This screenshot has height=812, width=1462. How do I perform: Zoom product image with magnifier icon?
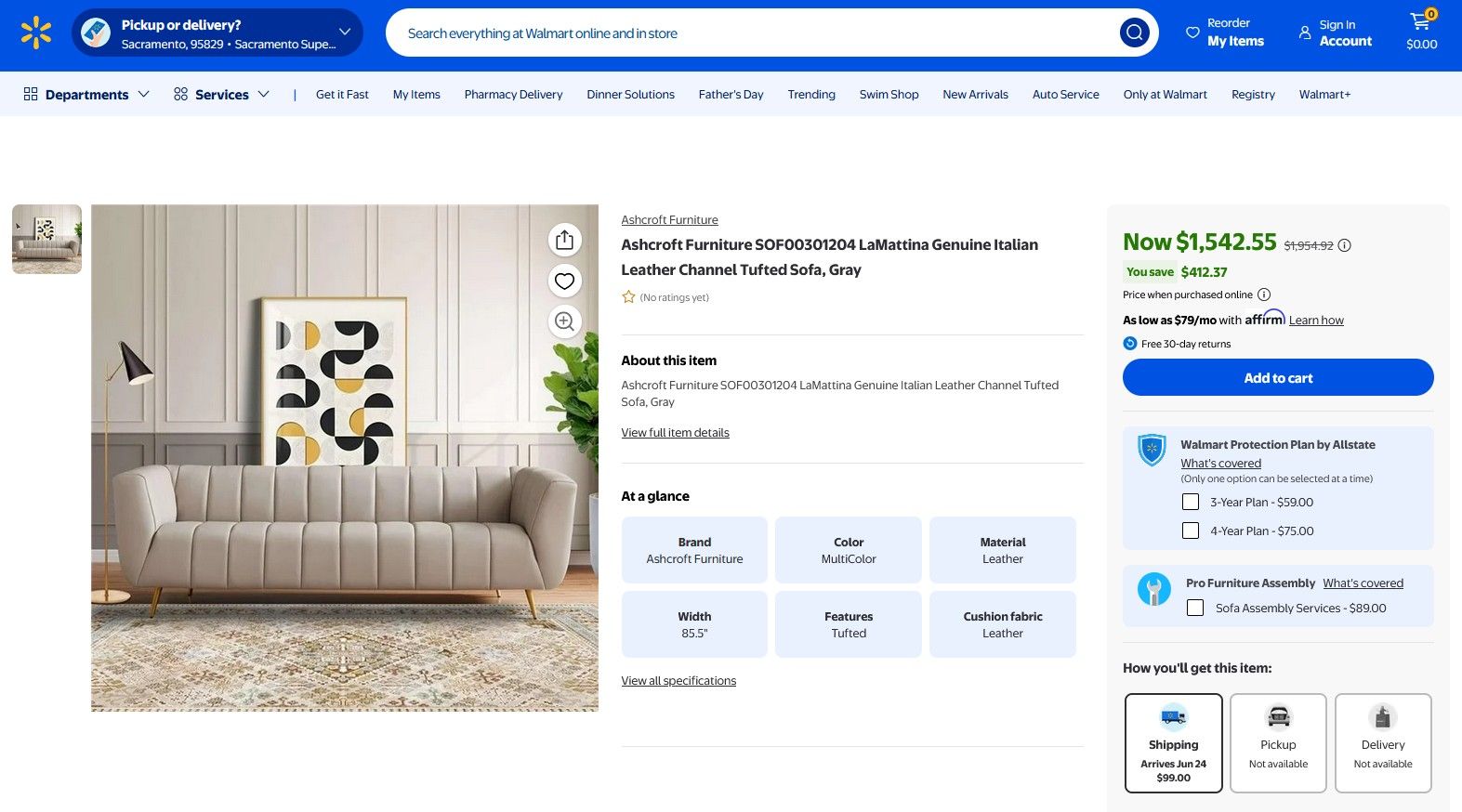[564, 321]
